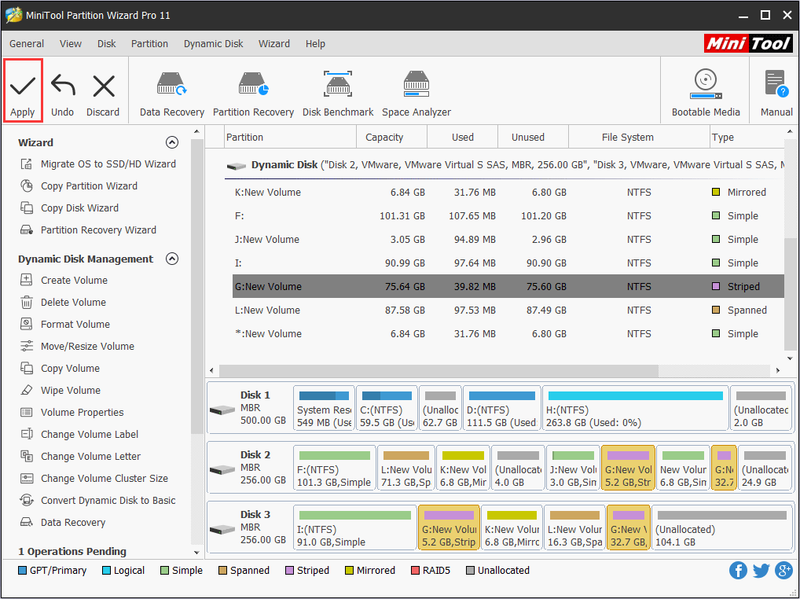This screenshot has width=800, height=599.
Task: Click the Apply checkmark icon
Action: 22,86
